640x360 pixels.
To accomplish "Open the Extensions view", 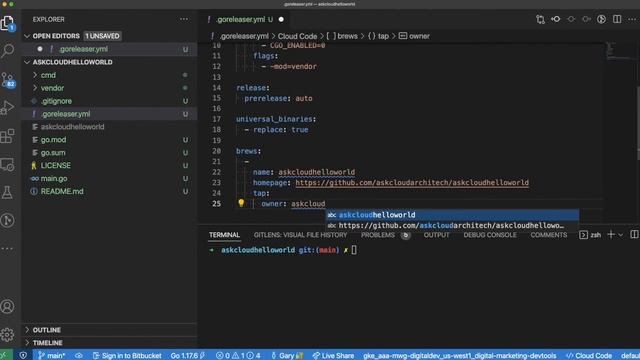I will pos(7,136).
